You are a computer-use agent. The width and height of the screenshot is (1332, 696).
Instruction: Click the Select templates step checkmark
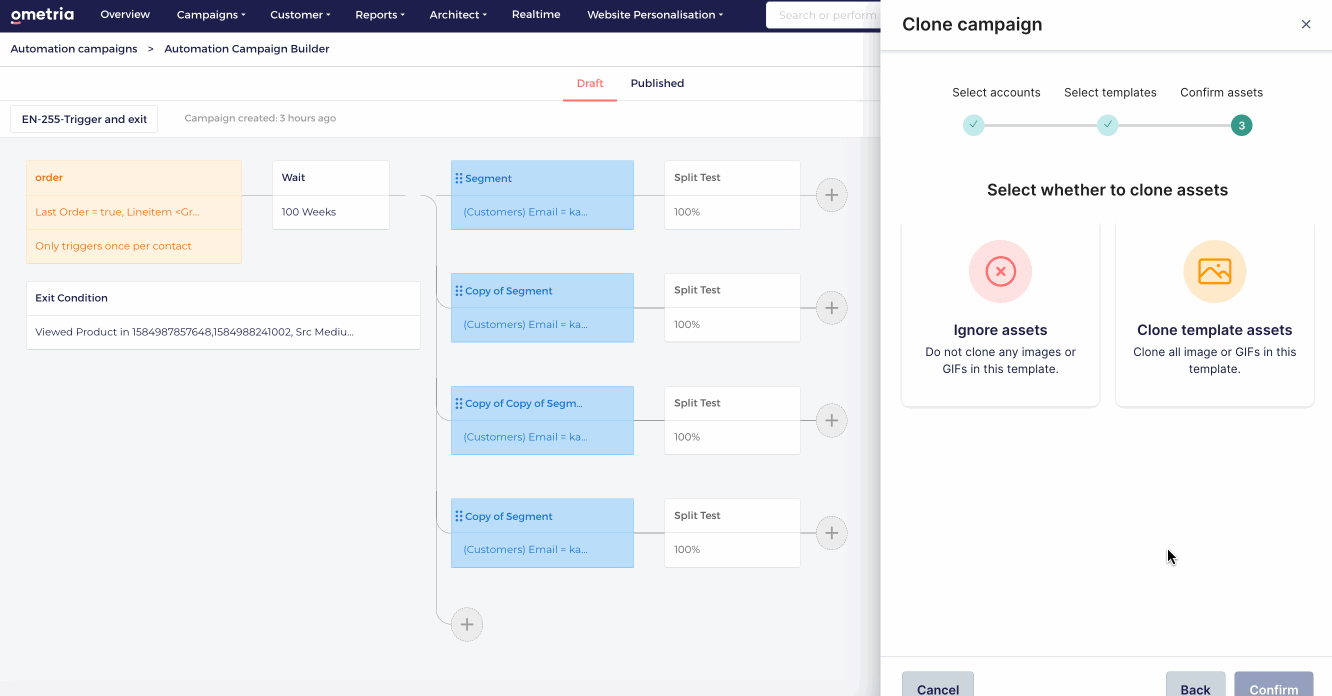tap(1107, 125)
